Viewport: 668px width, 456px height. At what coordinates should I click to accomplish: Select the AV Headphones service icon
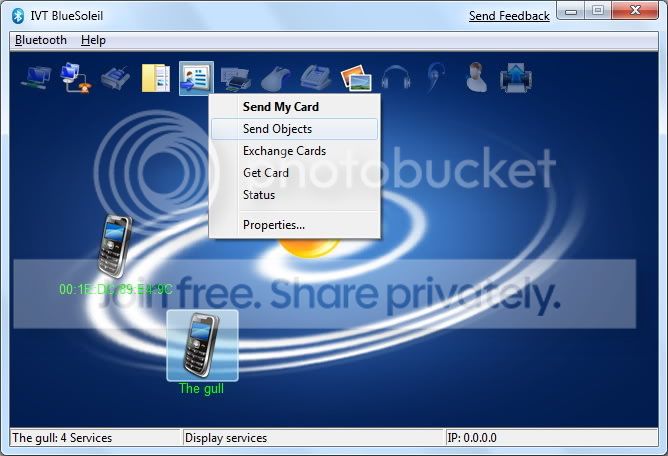point(396,78)
